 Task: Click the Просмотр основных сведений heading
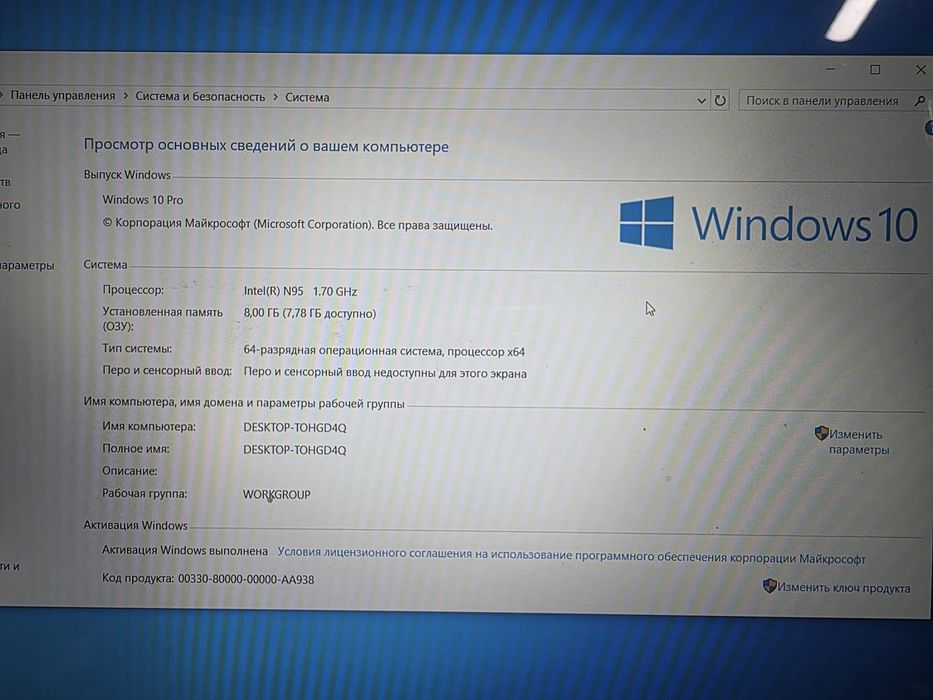[266, 145]
